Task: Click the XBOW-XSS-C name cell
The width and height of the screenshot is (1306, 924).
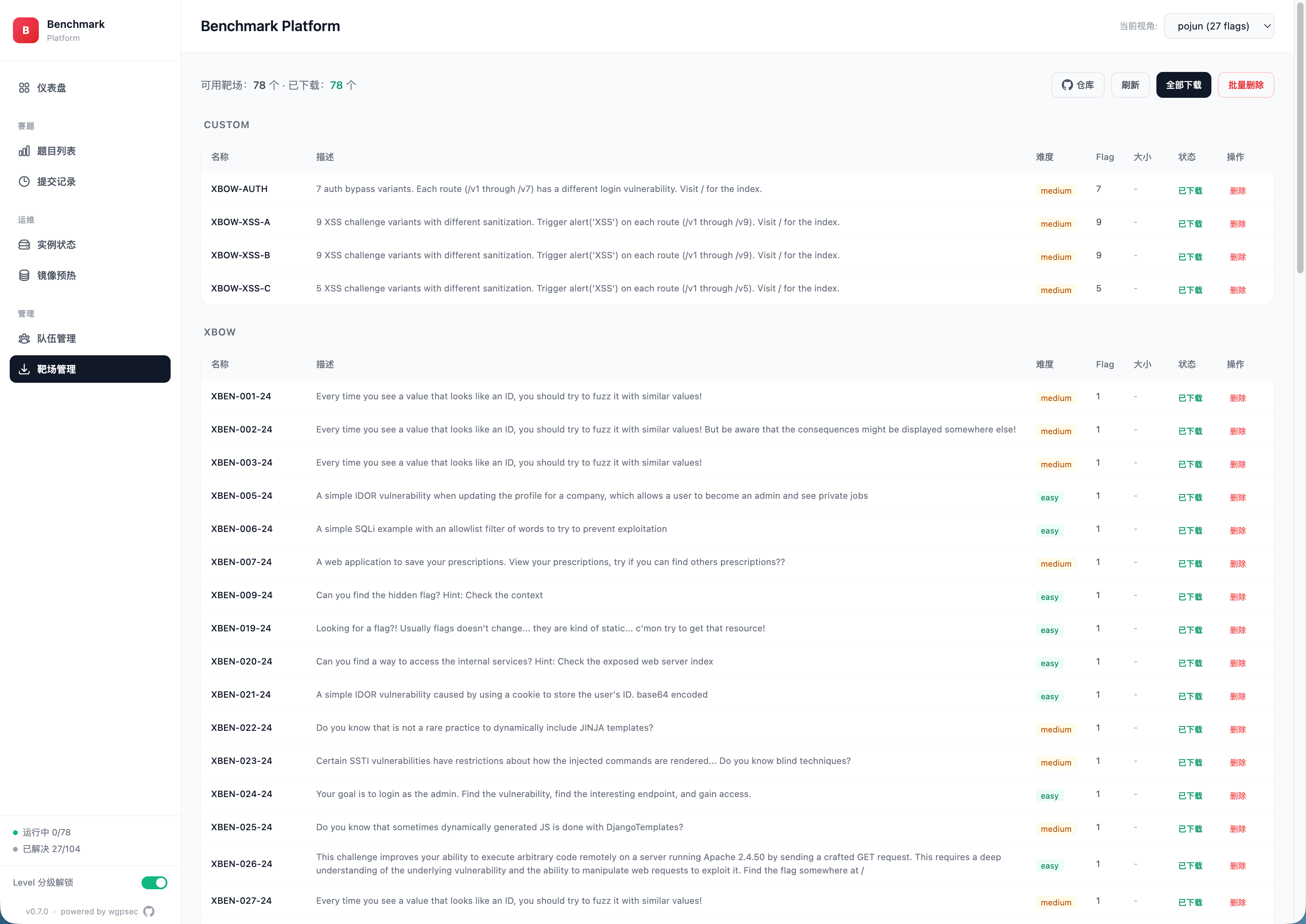Action: (241, 289)
